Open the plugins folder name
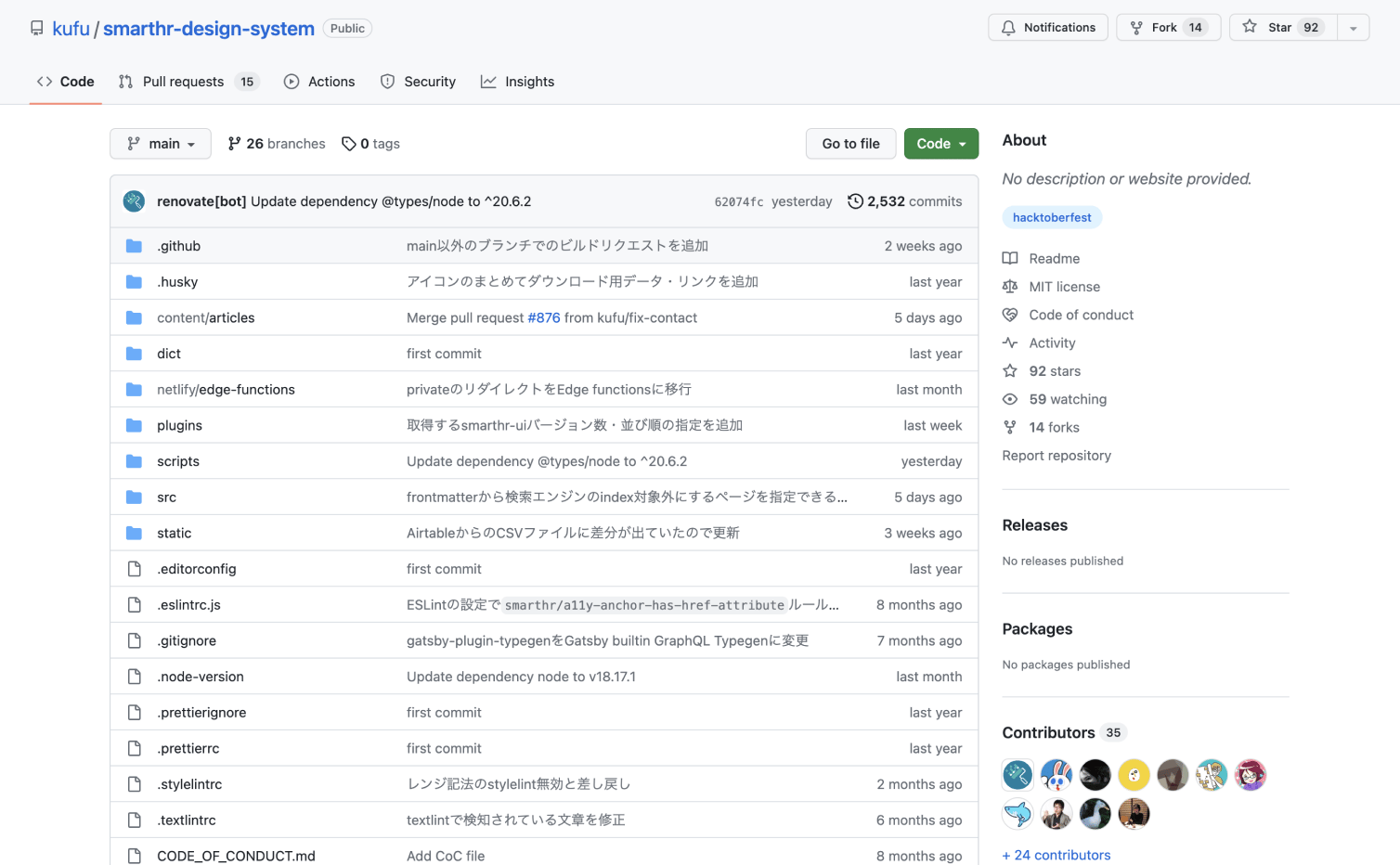Viewport: 1400px width, 865px height. pos(179,425)
